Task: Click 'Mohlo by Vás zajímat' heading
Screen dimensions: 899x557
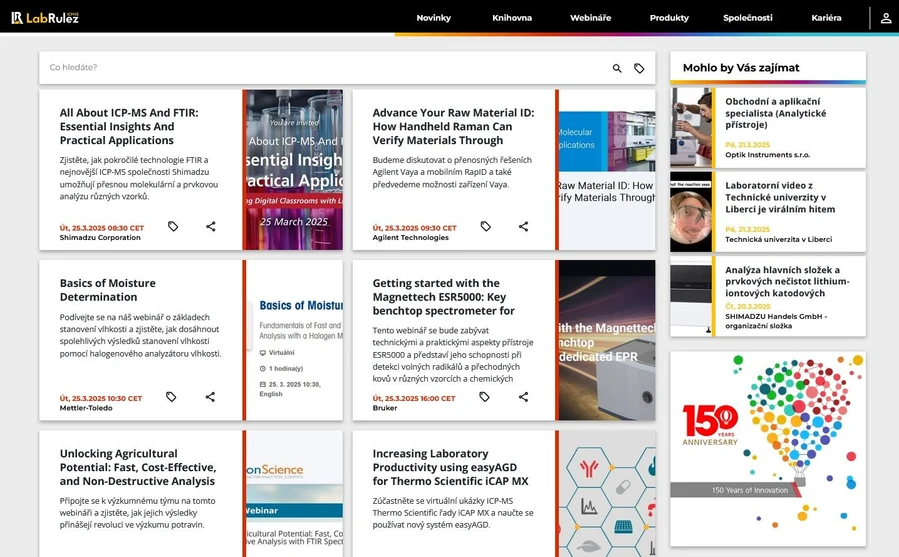Action: pos(741,68)
